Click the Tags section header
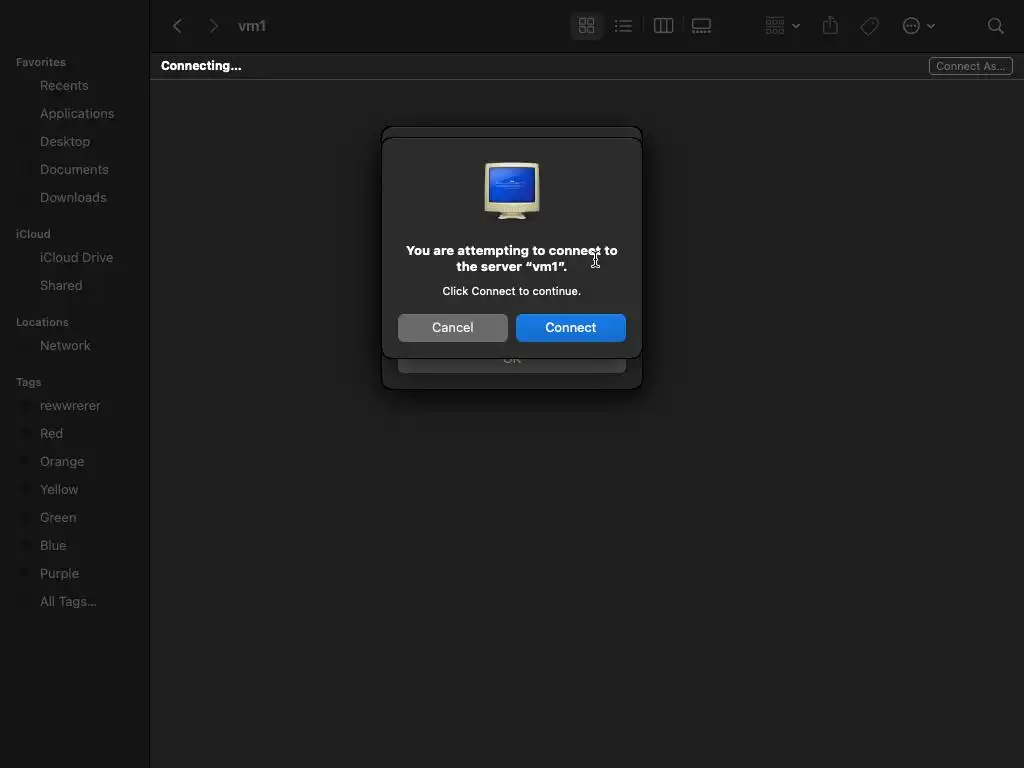The width and height of the screenshot is (1024, 768). (28, 382)
